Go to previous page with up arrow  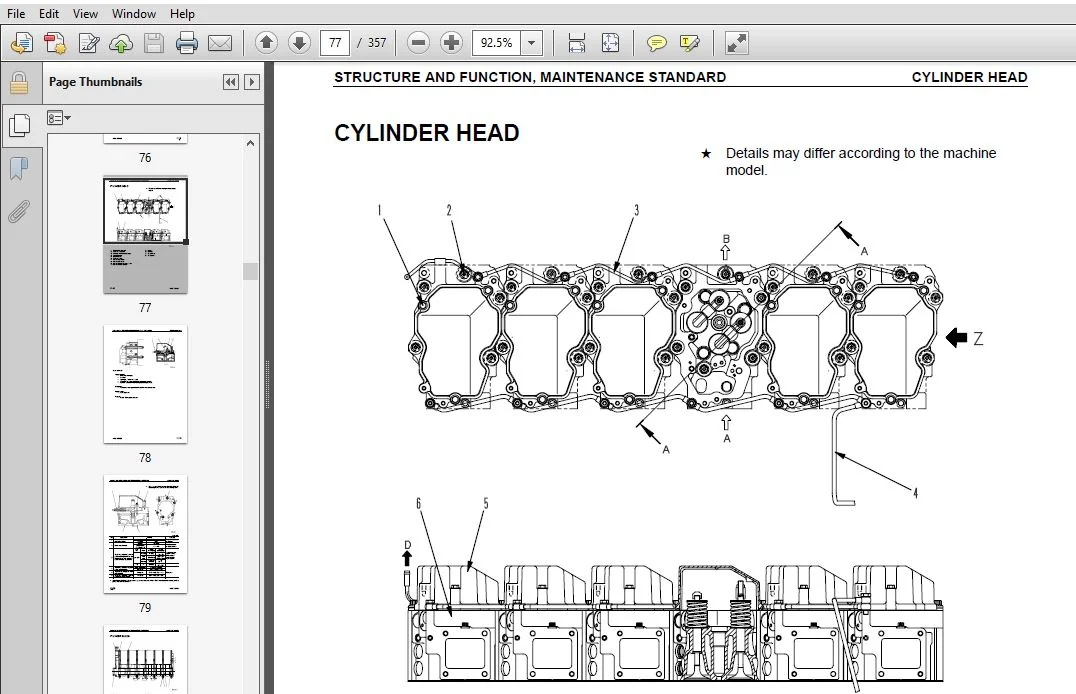point(266,43)
